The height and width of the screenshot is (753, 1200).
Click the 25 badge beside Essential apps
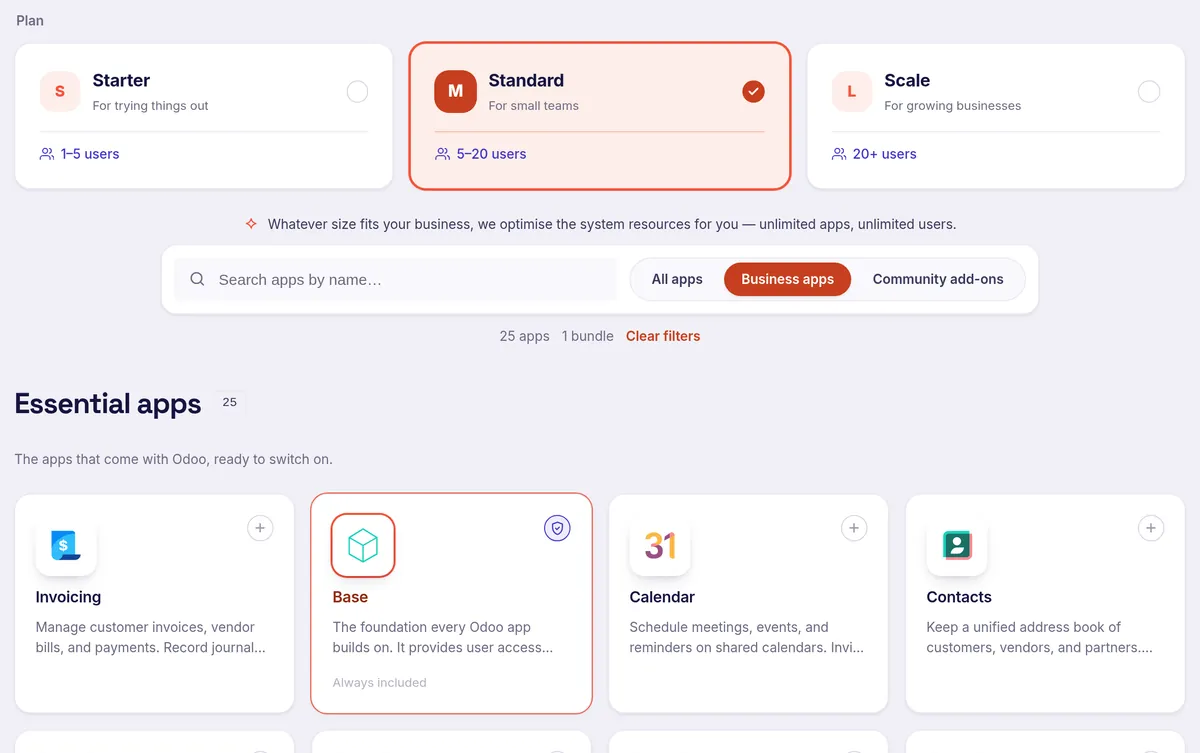click(230, 402)
